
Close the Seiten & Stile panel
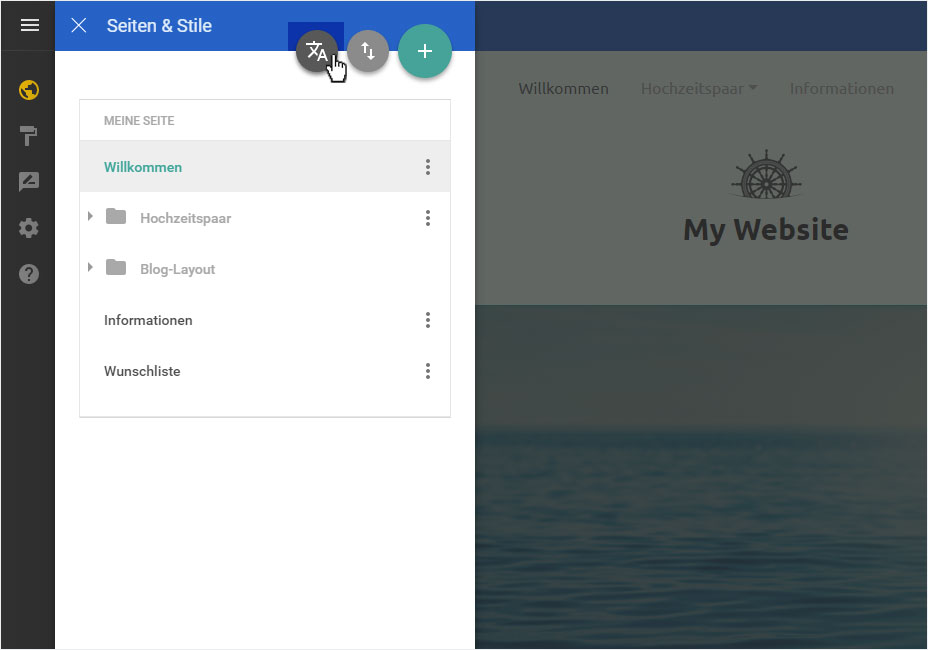click(x=79, y=25)
